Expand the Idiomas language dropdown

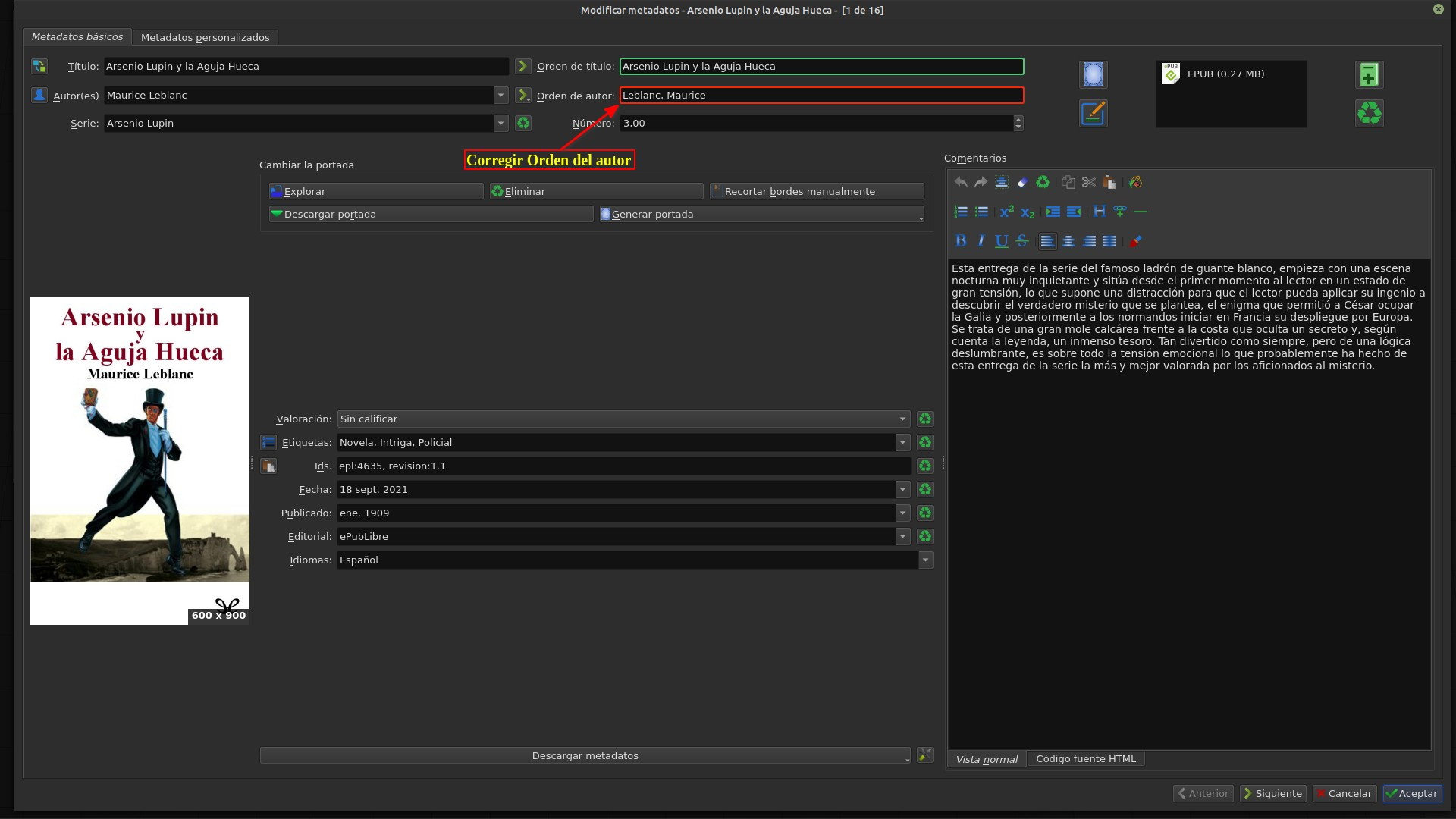(925, 560)
